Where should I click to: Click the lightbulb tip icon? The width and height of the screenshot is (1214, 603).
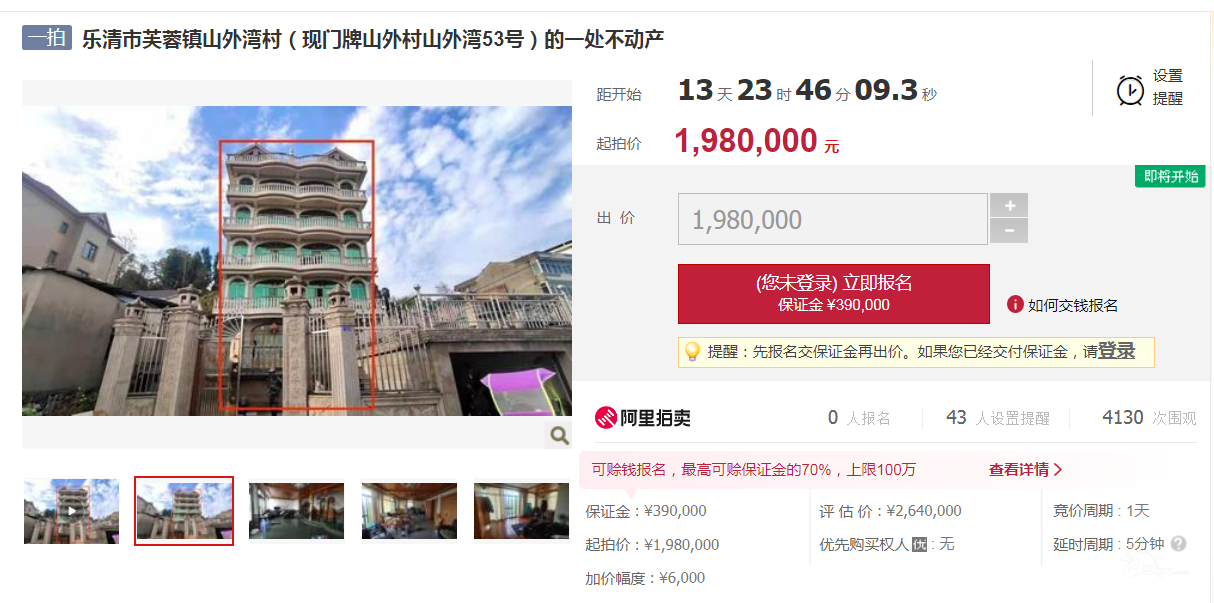tap(691, 352)
